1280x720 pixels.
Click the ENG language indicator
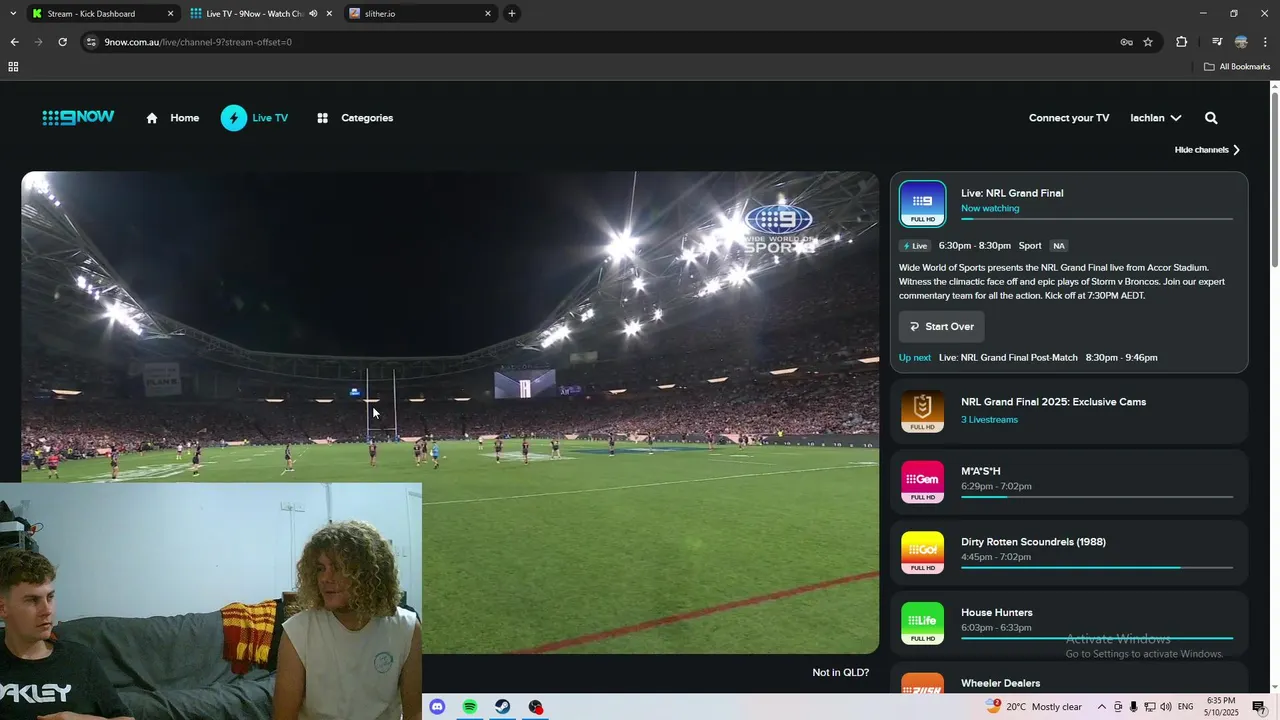[x=1186, y=707]
